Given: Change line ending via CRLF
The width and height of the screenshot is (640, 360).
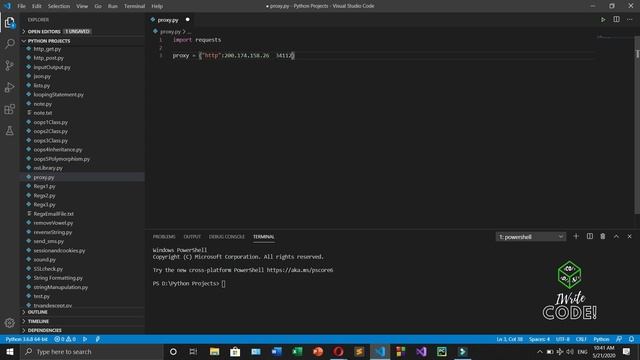Looking at the screenshot, I should coord(581,339).
